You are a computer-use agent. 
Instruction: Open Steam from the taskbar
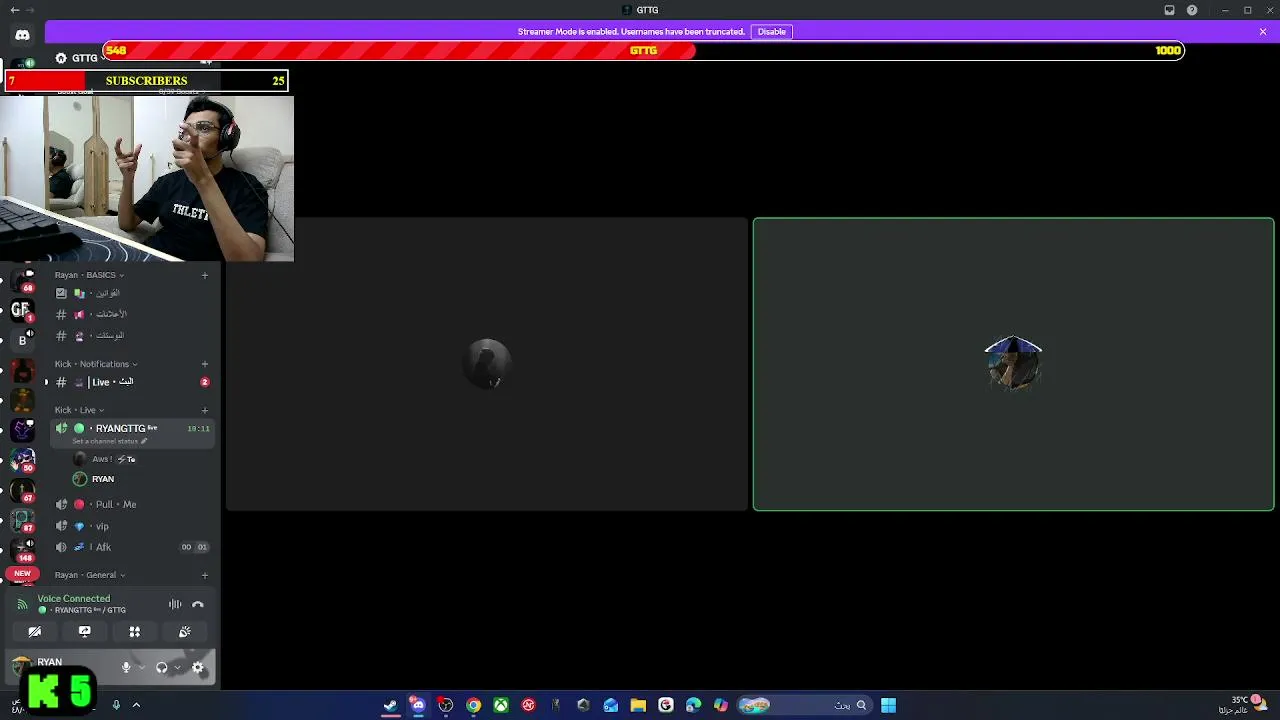coord(390,705)
